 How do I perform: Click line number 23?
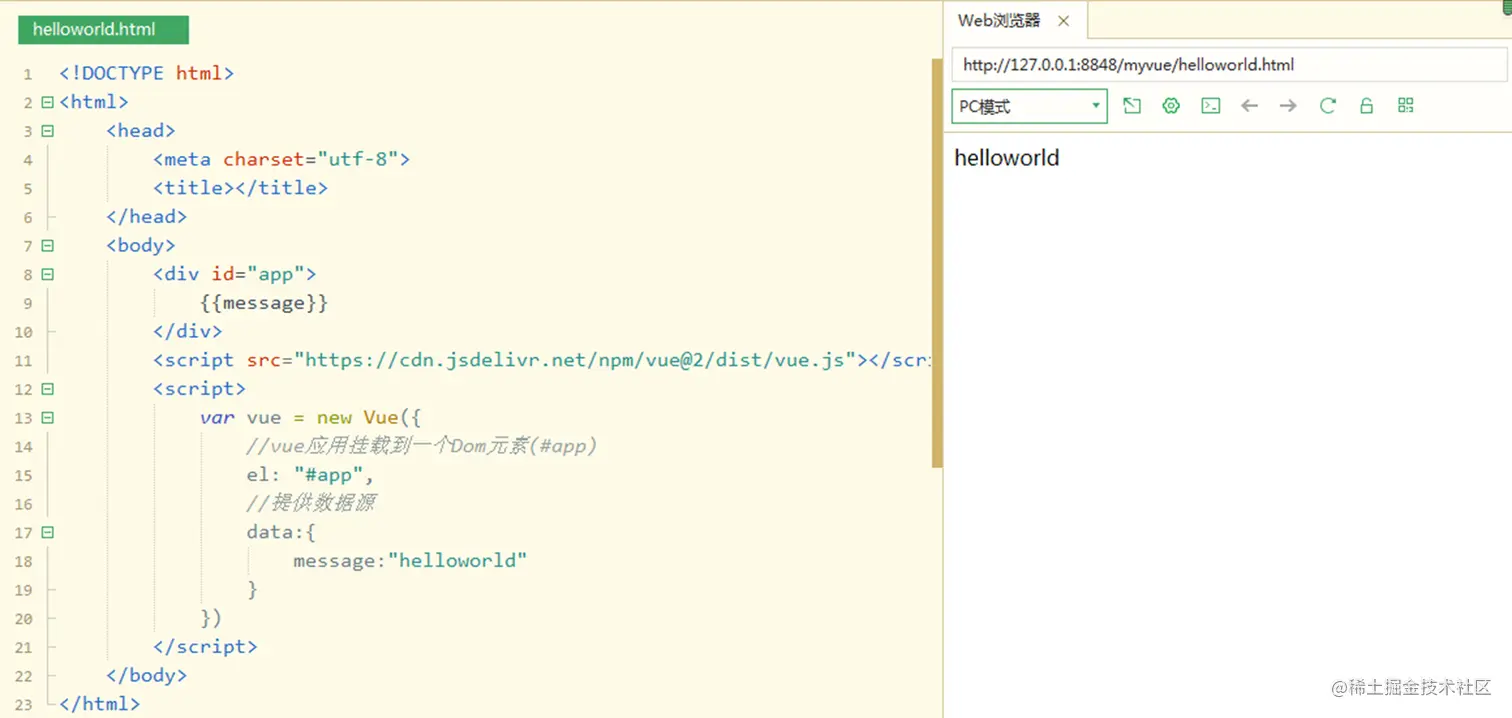[24, 705]
